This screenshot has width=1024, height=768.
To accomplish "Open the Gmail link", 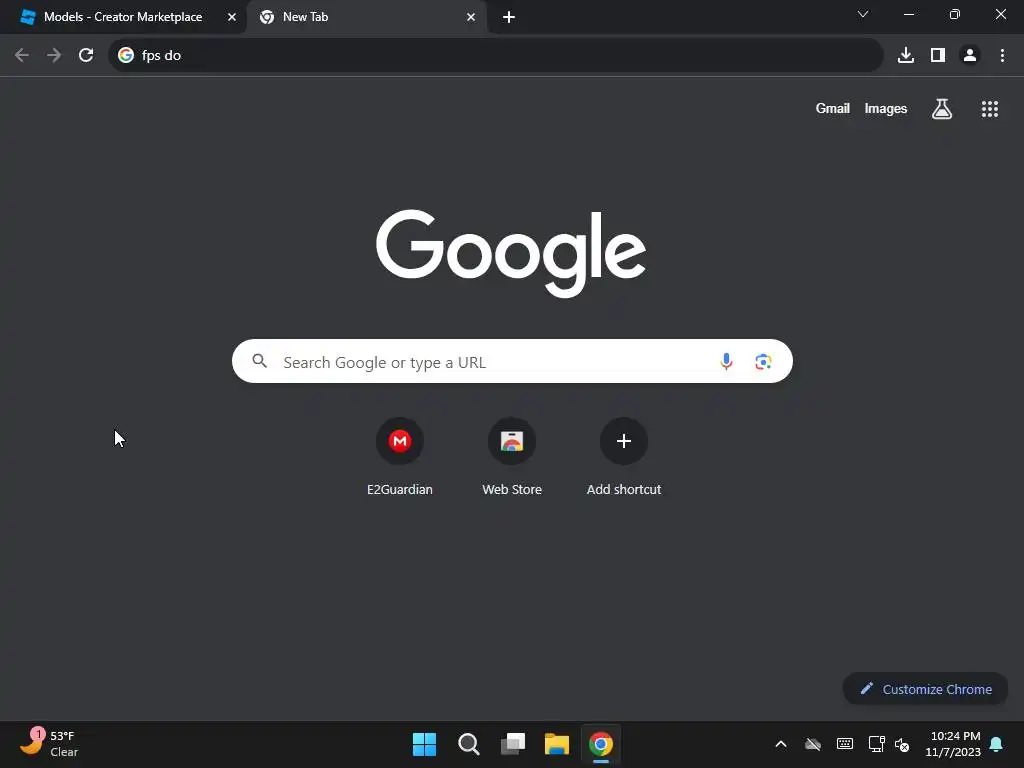I will [x=833, y=108].
